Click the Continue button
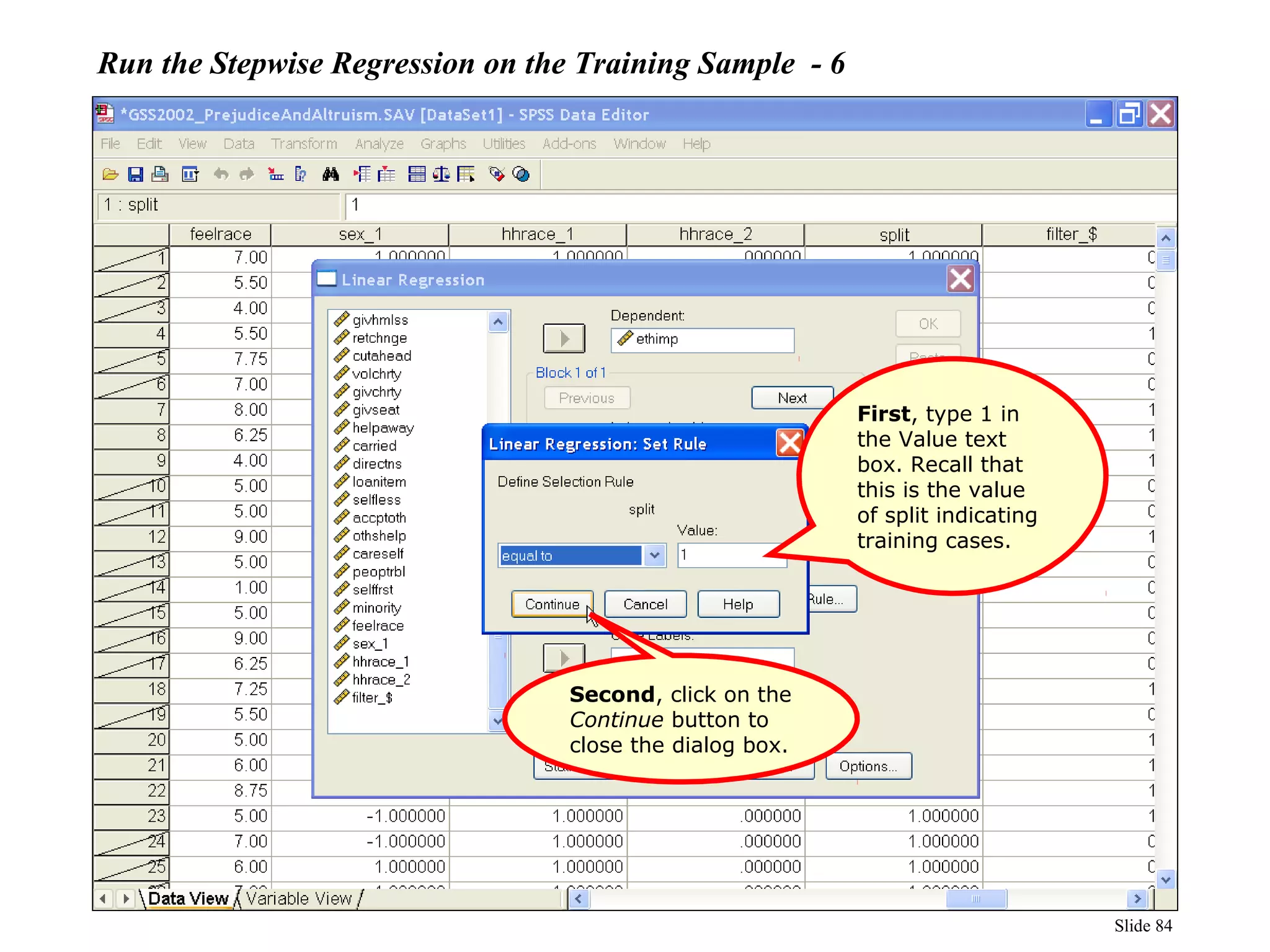 pos(552,604)
